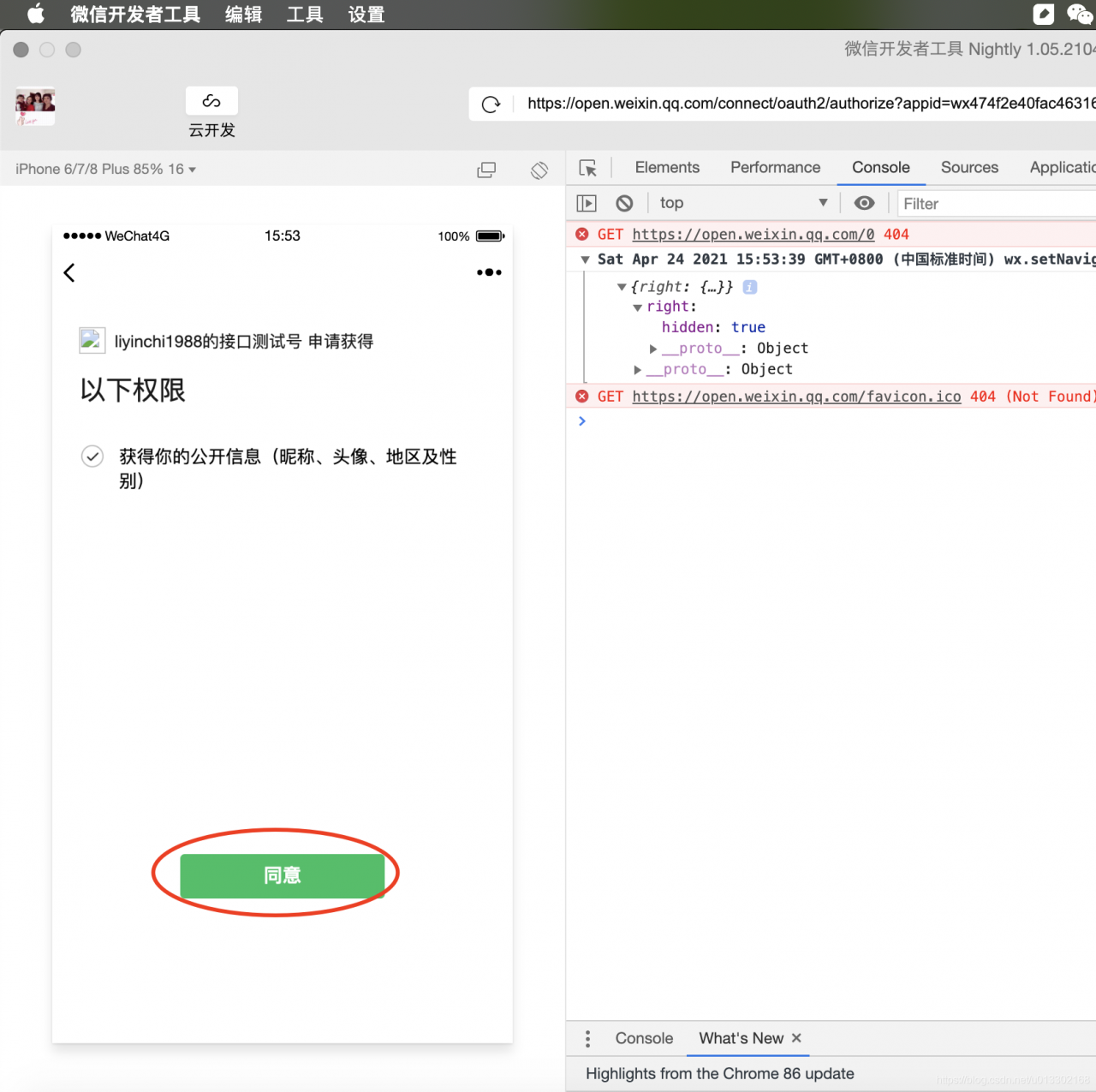Viewport: 1096px width, 1092px height.
Task: Click the rotate device icon
Action: coord(539,170)
